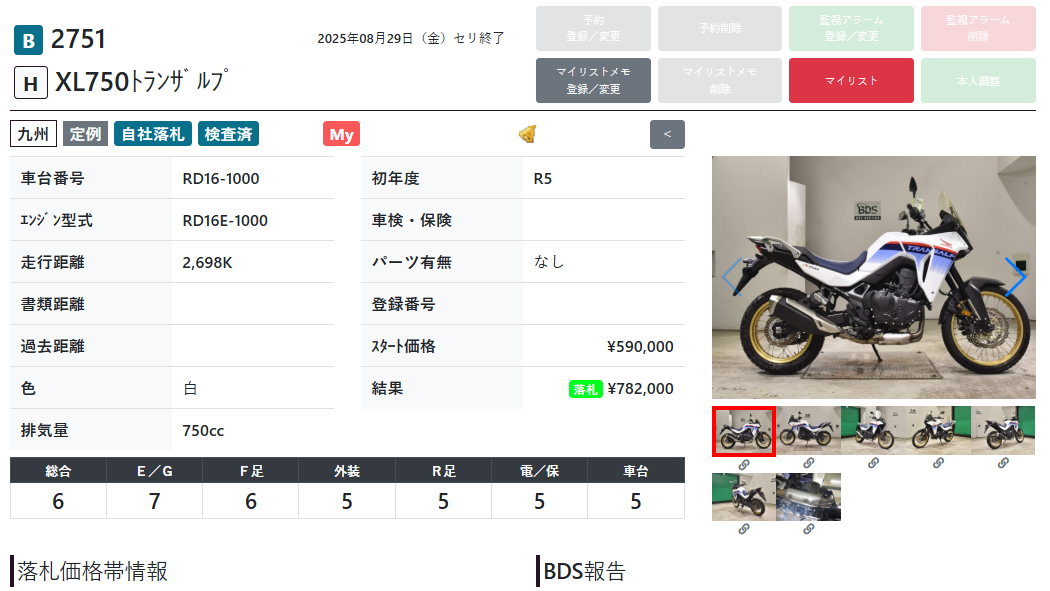Click the link icon under second thumbnail
The image size is (1050, 591).
[x=809, y=463]
